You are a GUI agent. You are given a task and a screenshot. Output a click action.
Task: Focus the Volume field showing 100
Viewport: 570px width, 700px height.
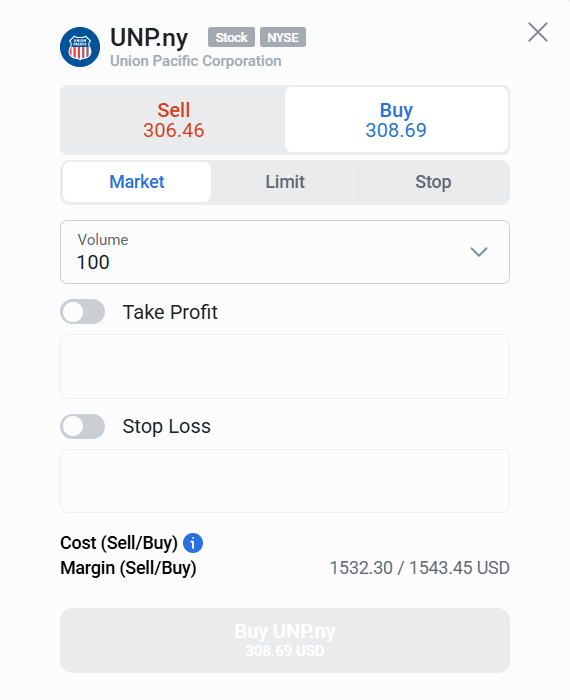pos(285,252)
